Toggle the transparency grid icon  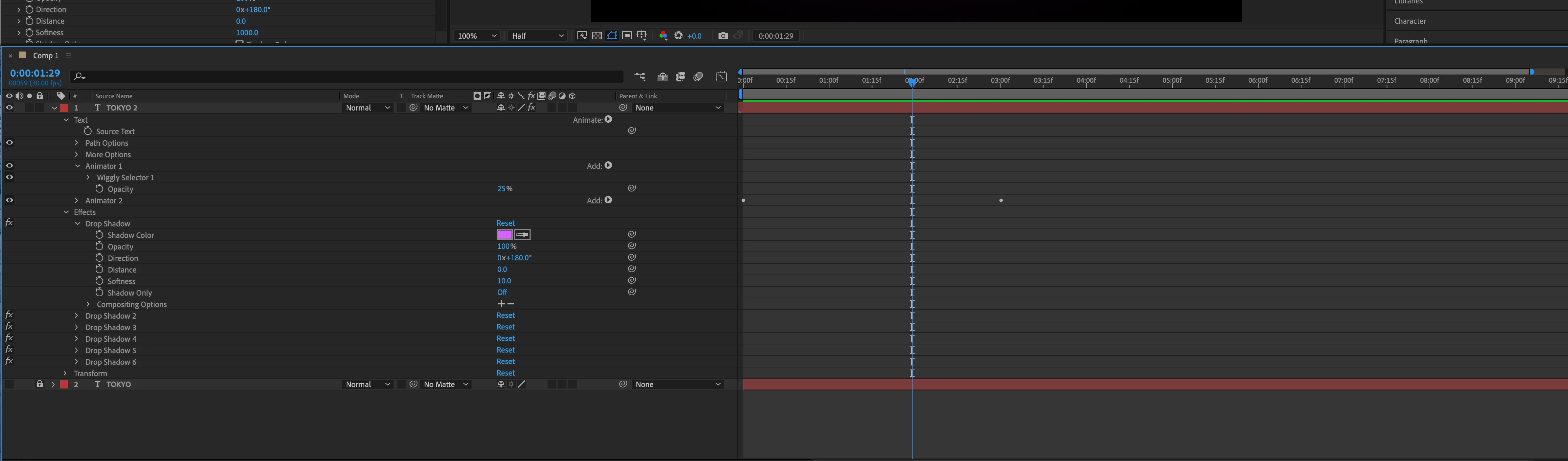tap(597, 36)
